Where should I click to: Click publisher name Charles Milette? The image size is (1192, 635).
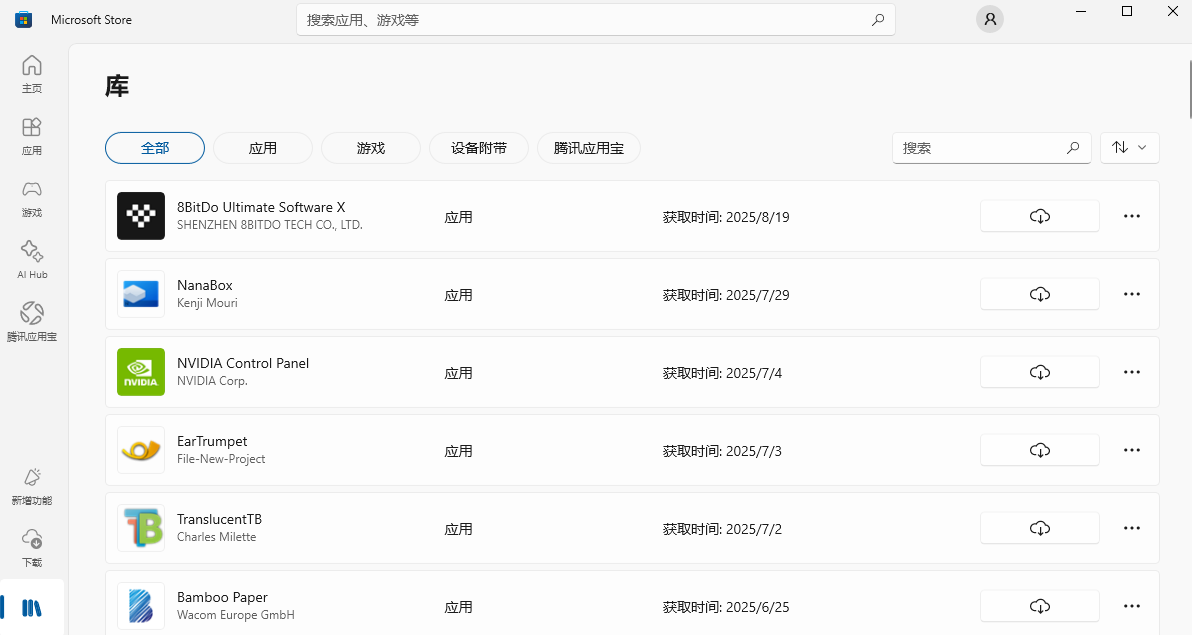[217, 537]
